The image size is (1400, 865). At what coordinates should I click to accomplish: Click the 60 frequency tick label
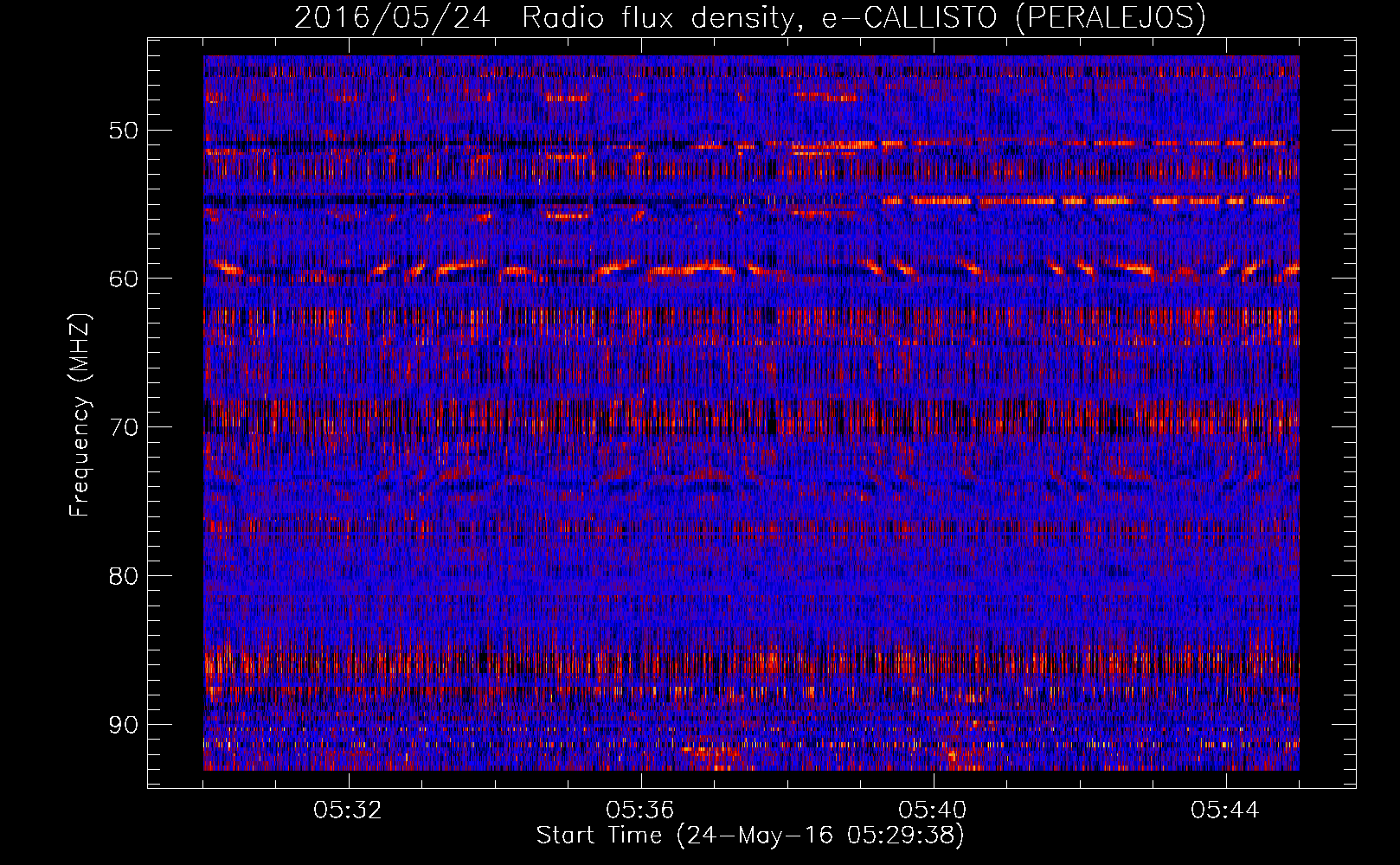pos(123,279)
